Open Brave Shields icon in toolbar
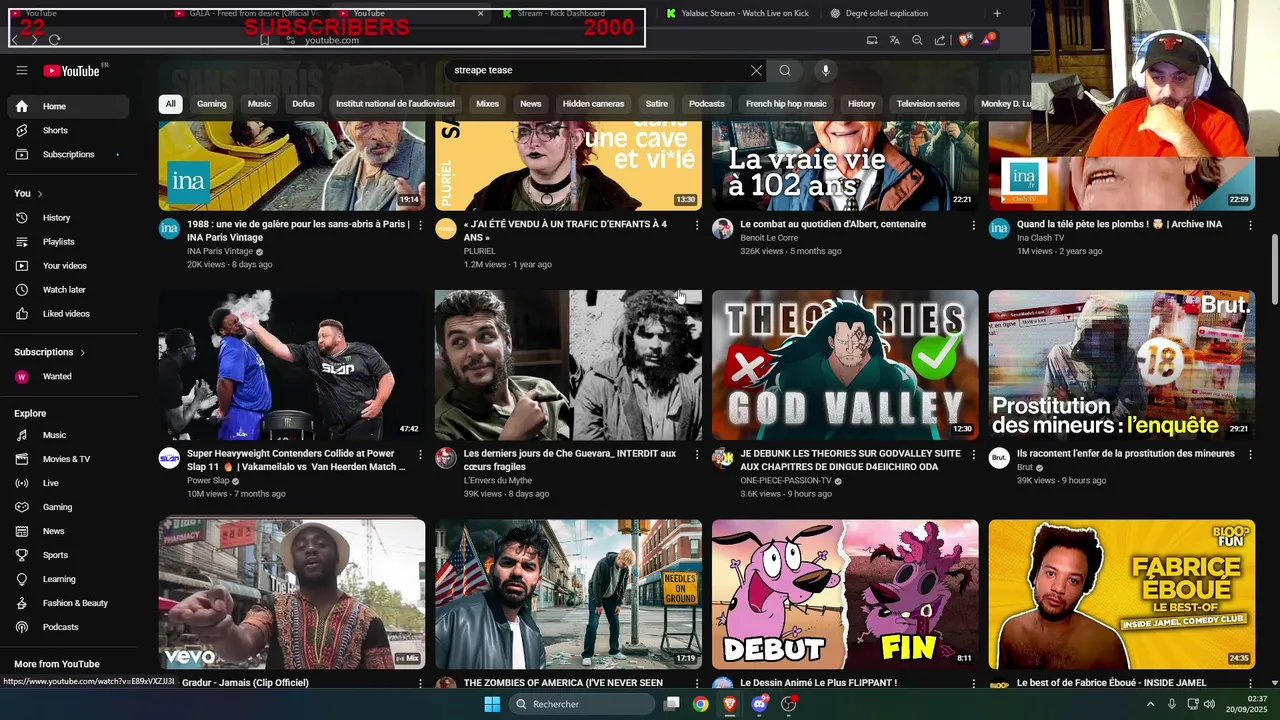1280x720 pixels. tap(965, 40)
